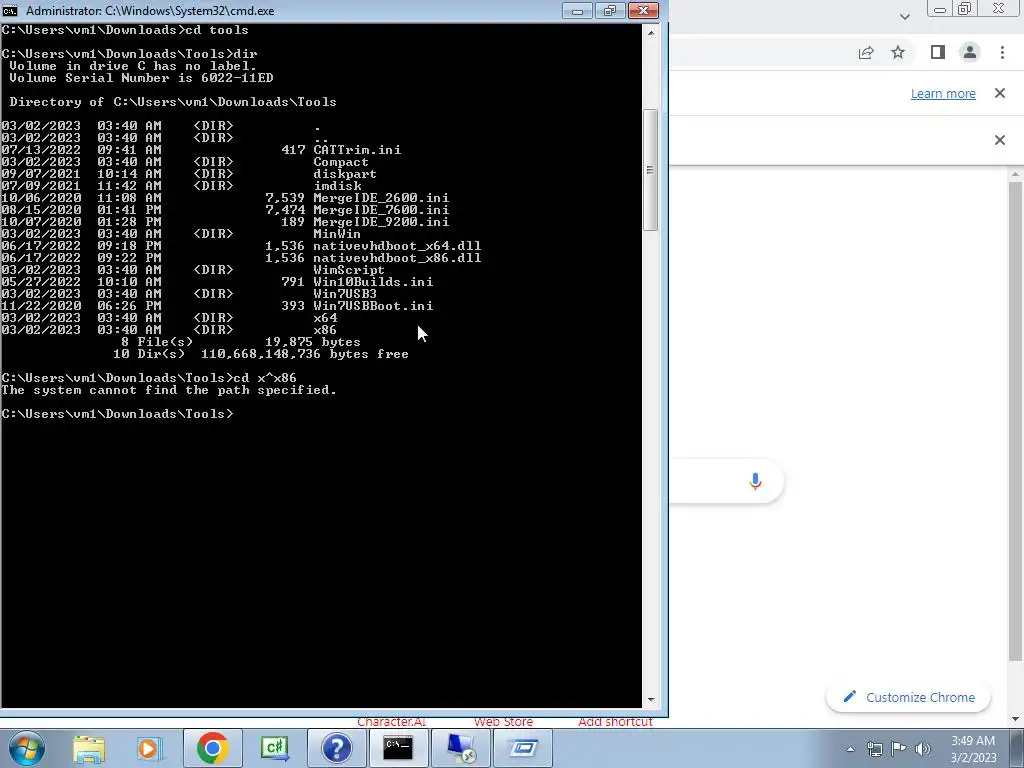Click the cmd vertical scrollbar thumb

click(x=650, y=170)
